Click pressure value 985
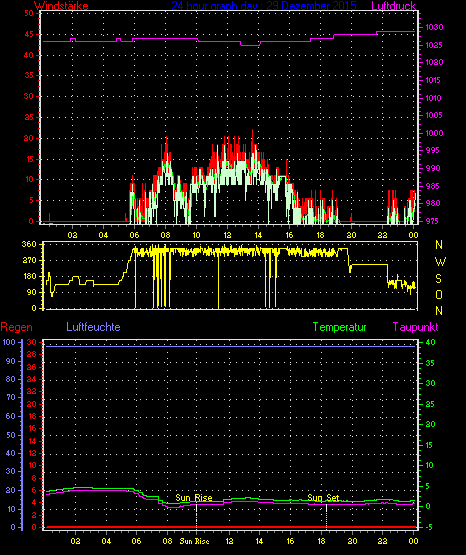466x555 pixels. [x=432, y=186]
